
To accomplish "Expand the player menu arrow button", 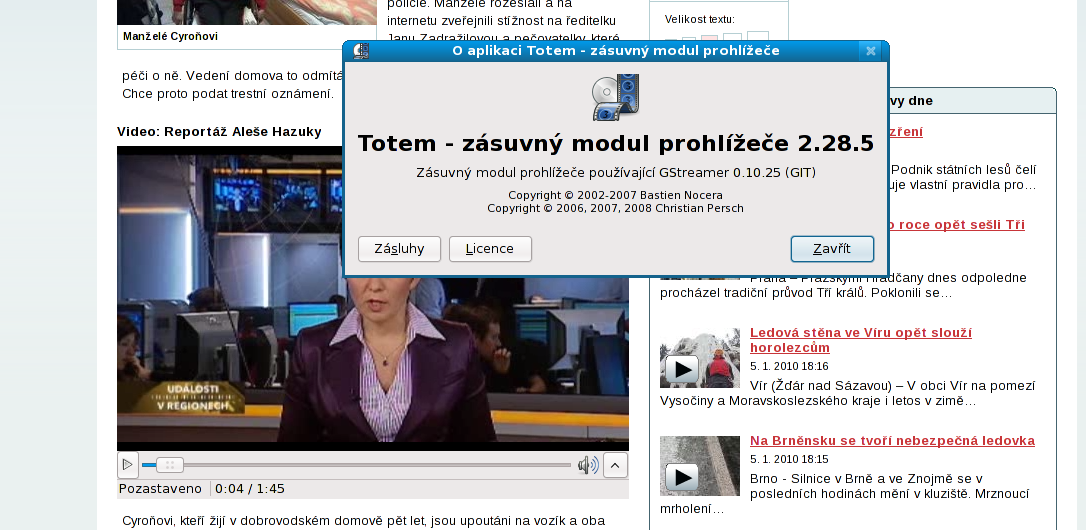I will coord(615,465).
